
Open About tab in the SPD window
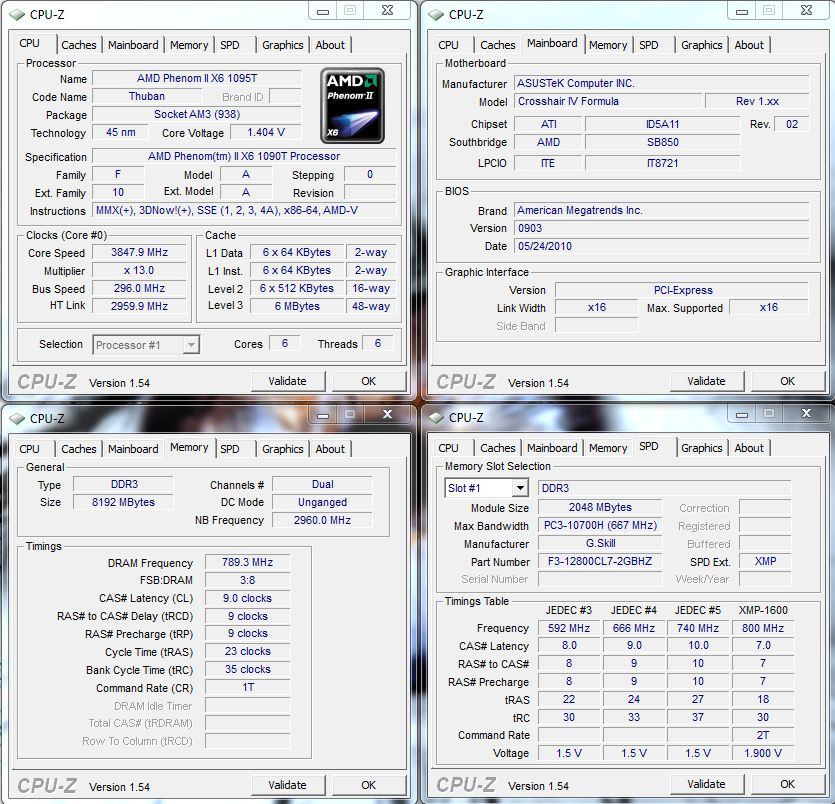pos(749,448)
